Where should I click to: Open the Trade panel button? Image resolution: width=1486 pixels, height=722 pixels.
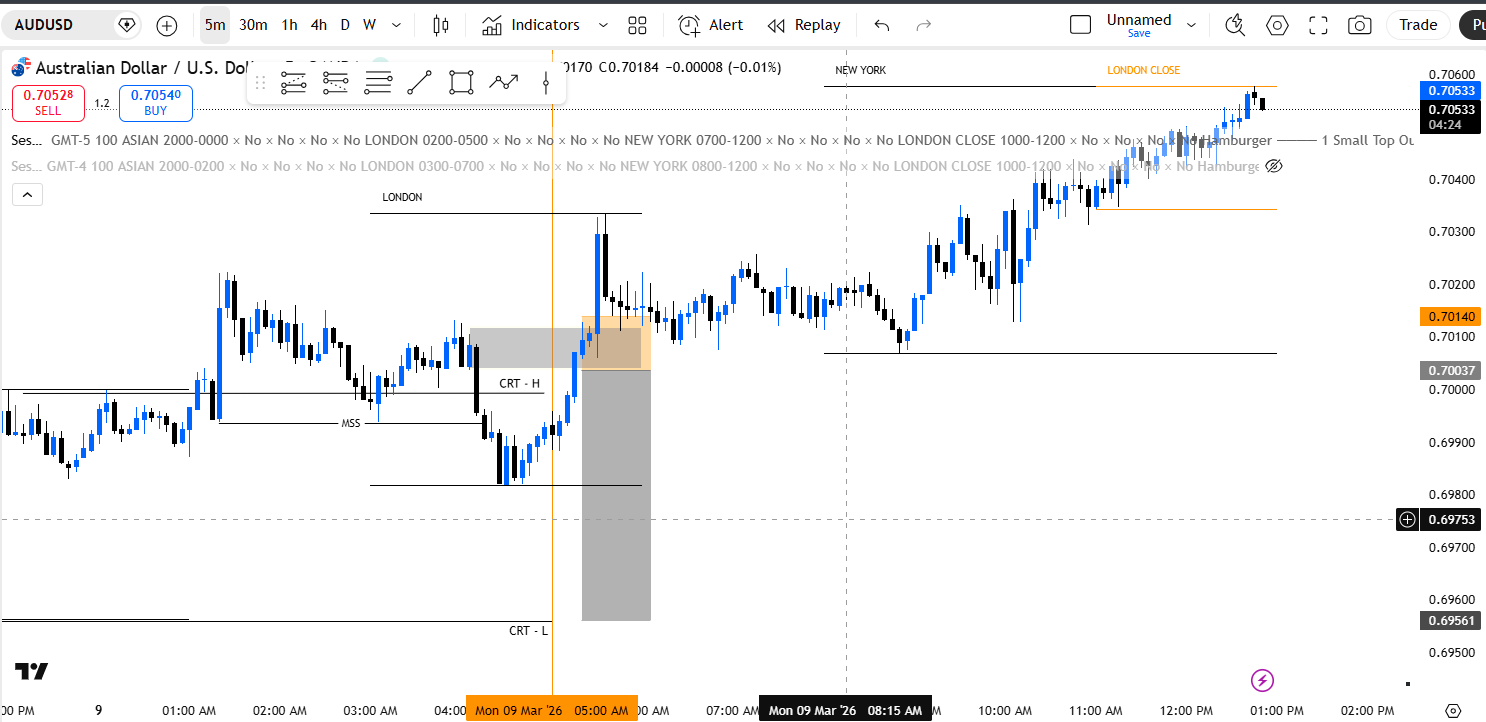[x=1418, y=25]
